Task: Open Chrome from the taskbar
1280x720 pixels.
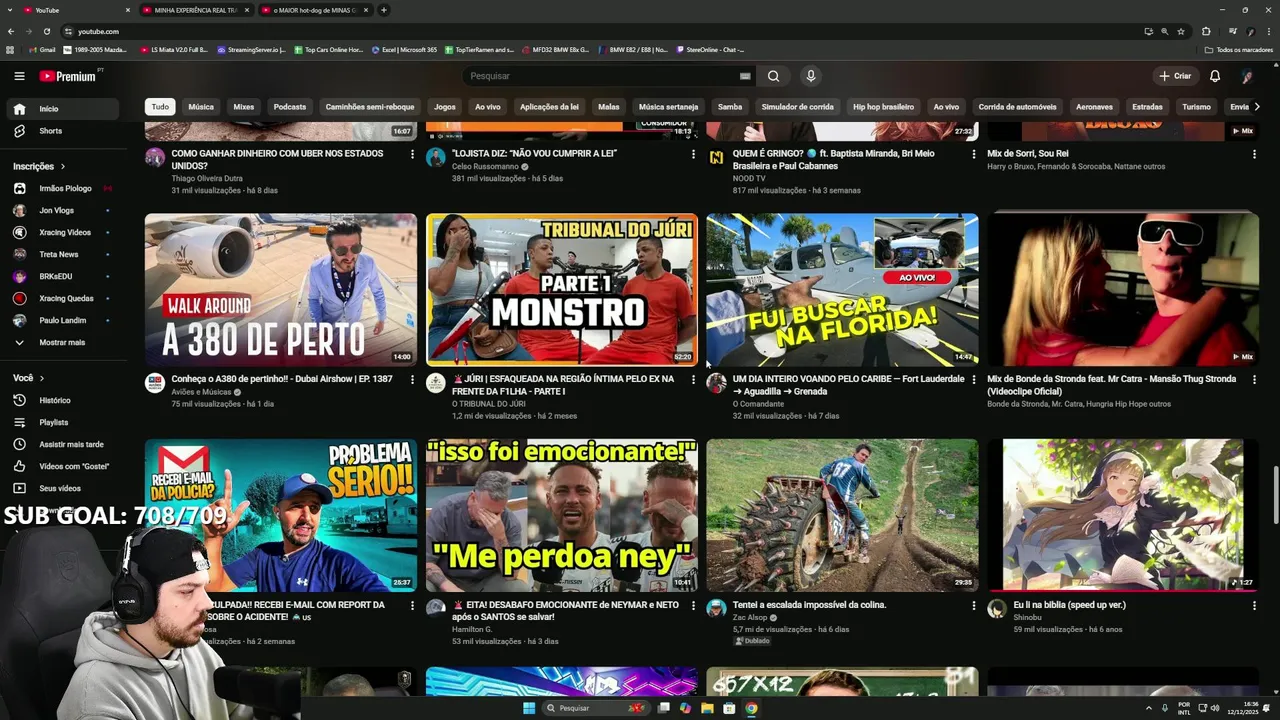Action: 751,708
